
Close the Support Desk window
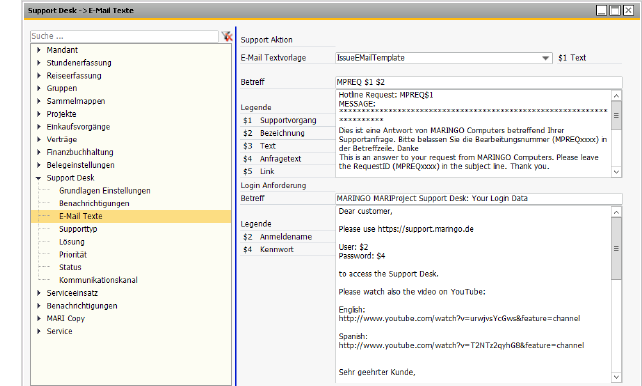click(628, 10)
